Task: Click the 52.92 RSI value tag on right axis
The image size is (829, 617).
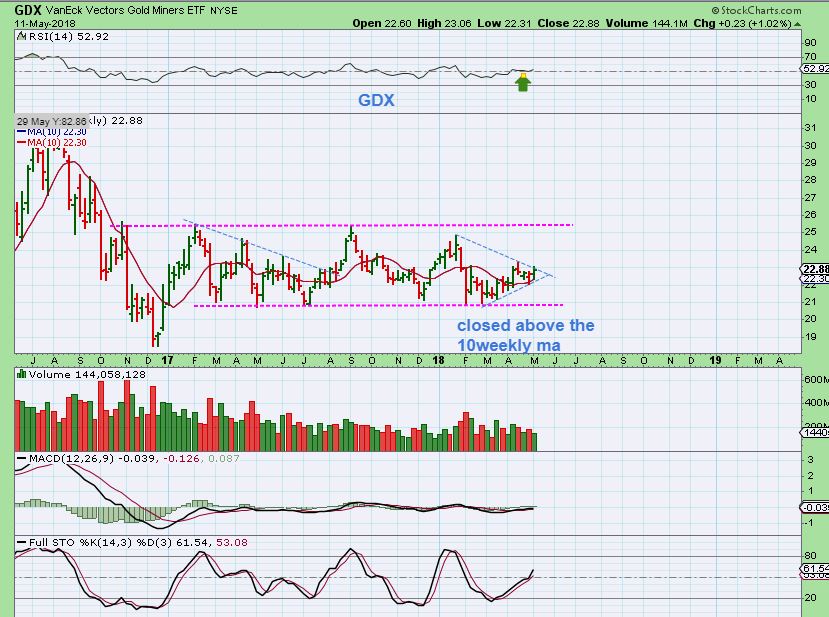Action: (x=816, y=69)
